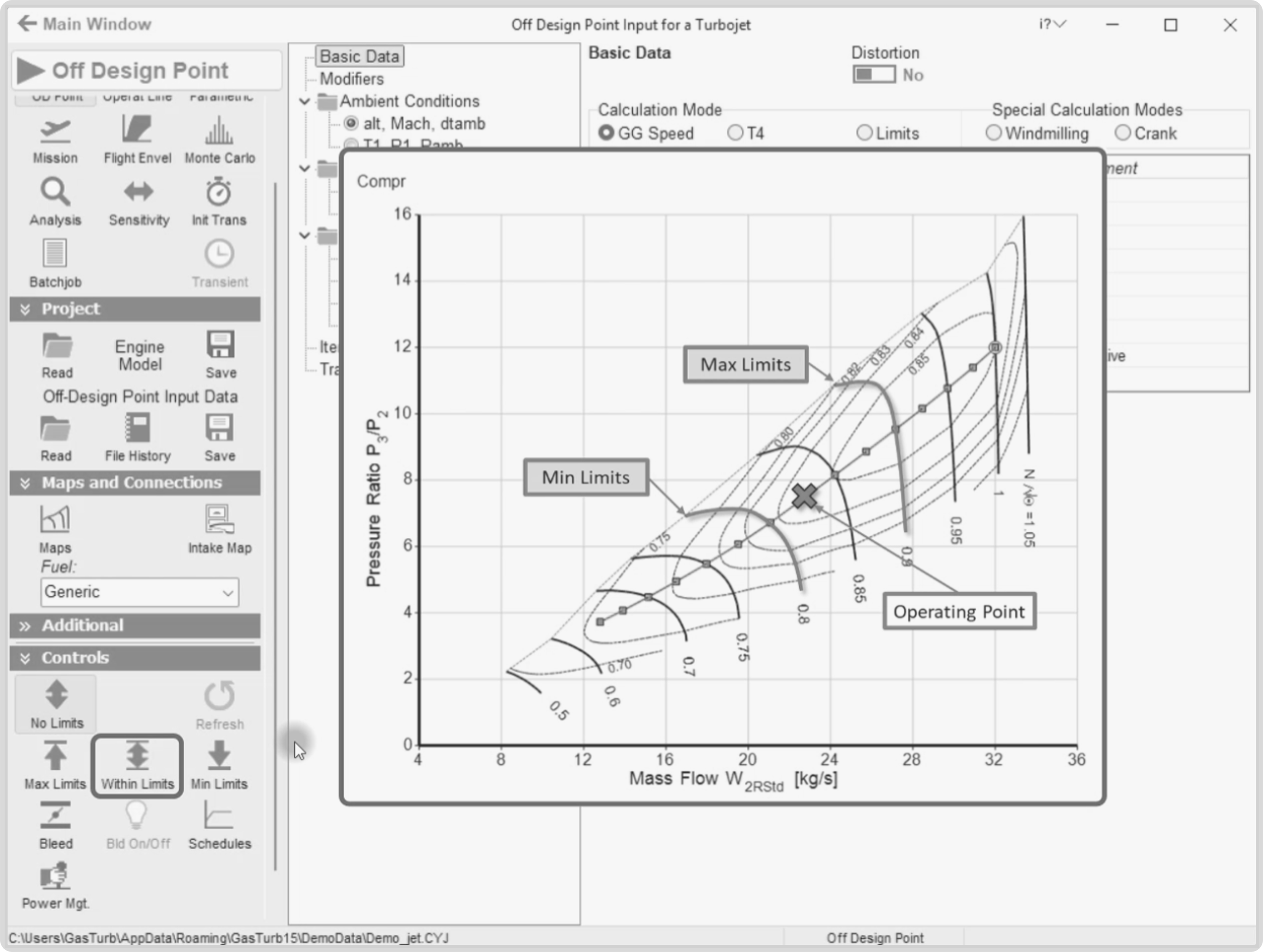Activate the Within Limits control
Image resolution: width=1263 pixels, height=952 pixels.
(137, 765)
